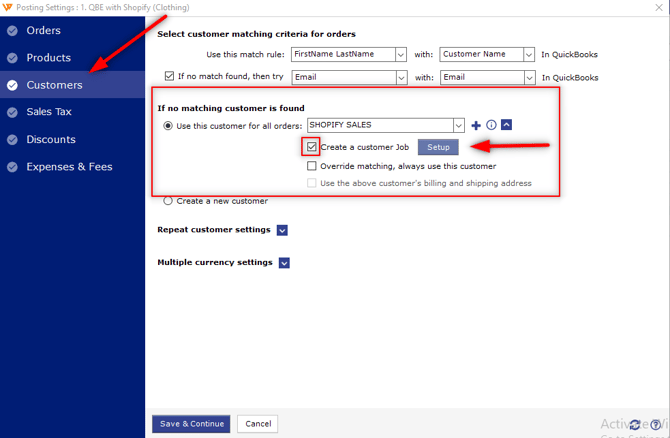The image size is (670, 438).
Task: Expand Multiple currency settings
Action: pyautogui.click(x=284, y=263)
